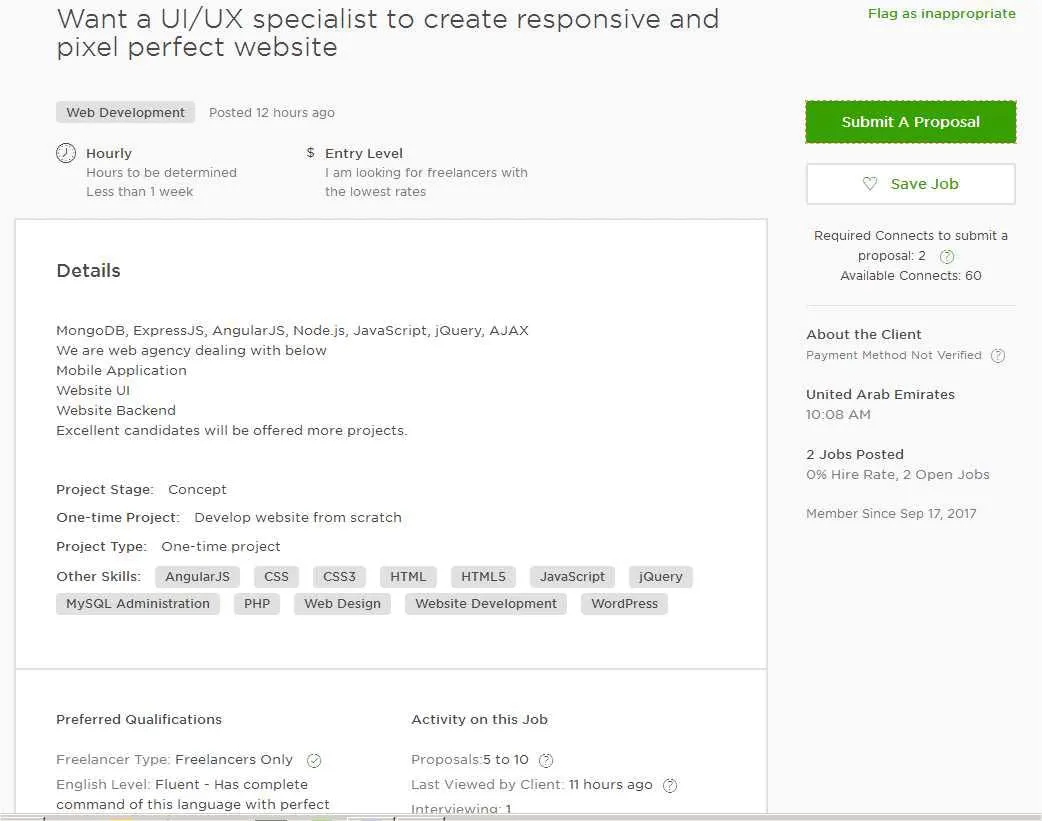
Task: Click the help icon beside Proposals 5 to 10
Action: point(546,760)
